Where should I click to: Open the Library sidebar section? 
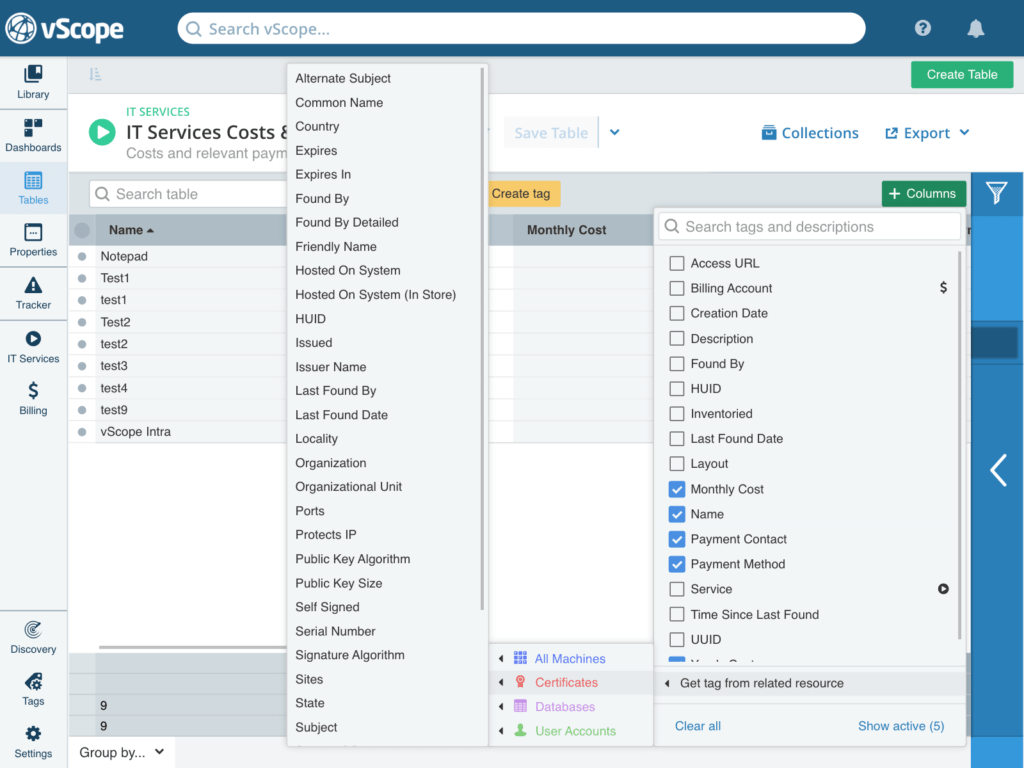pos(33,82)
